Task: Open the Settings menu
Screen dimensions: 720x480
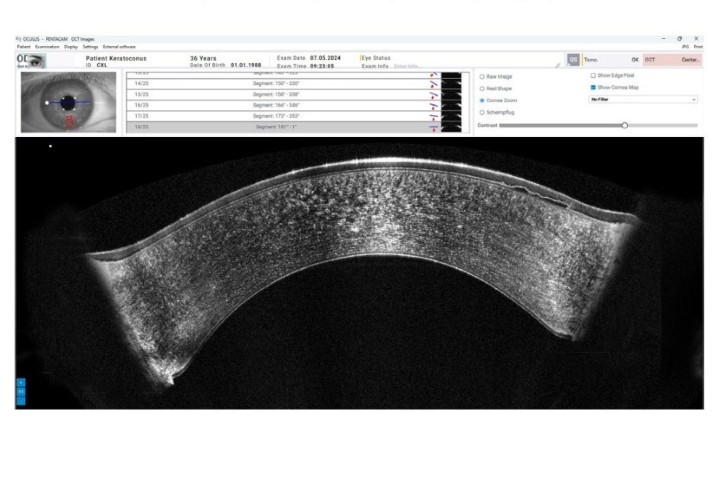Action: coord(90,46)
